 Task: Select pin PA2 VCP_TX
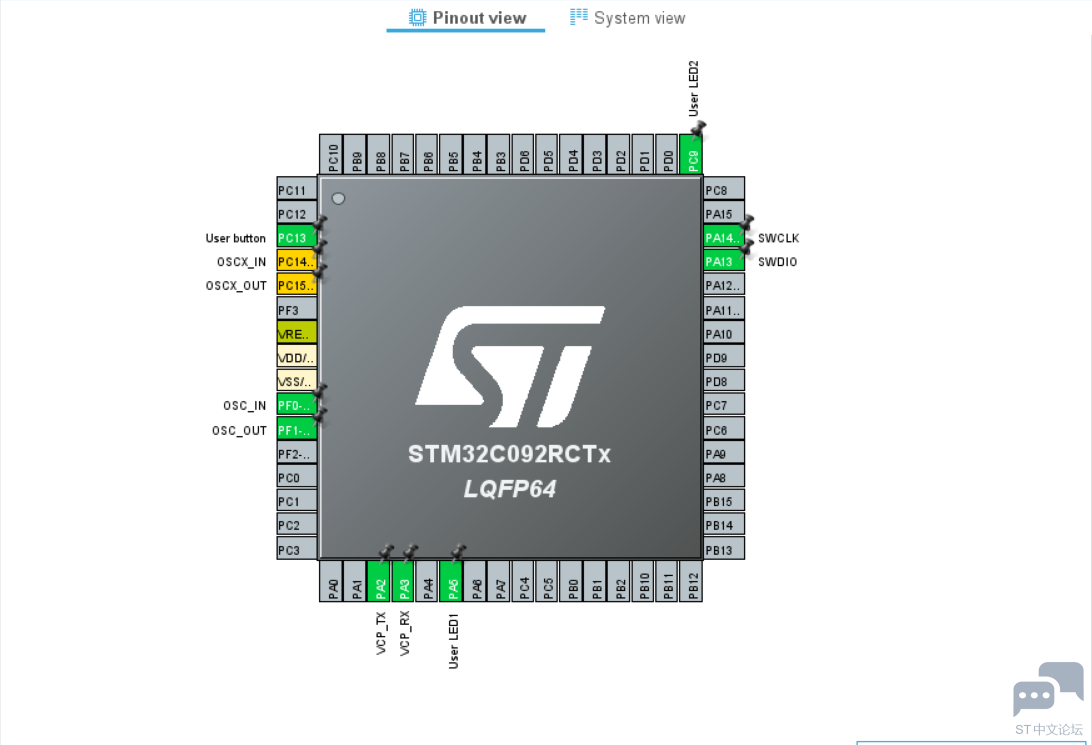[x=379, y=581]
